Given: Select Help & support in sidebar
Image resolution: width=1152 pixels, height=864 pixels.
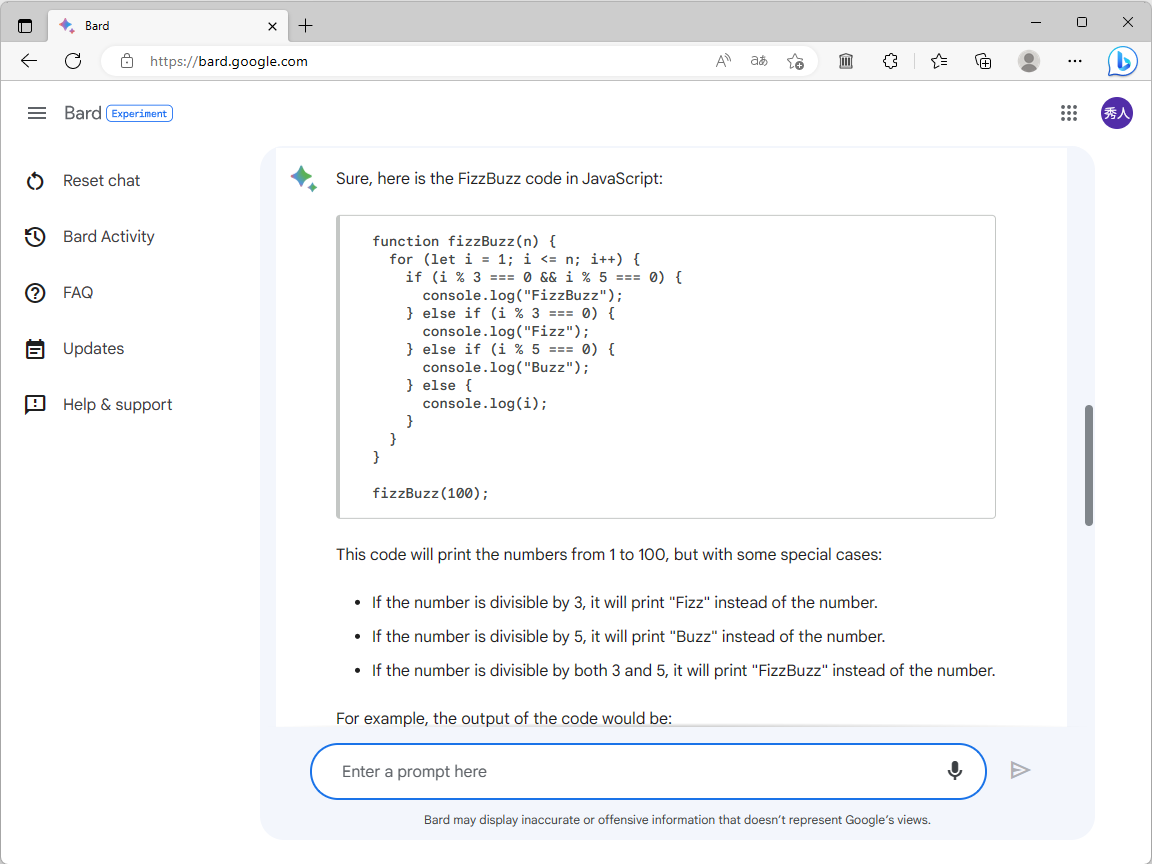Looking at the screenshot, I should click(118, 405).
